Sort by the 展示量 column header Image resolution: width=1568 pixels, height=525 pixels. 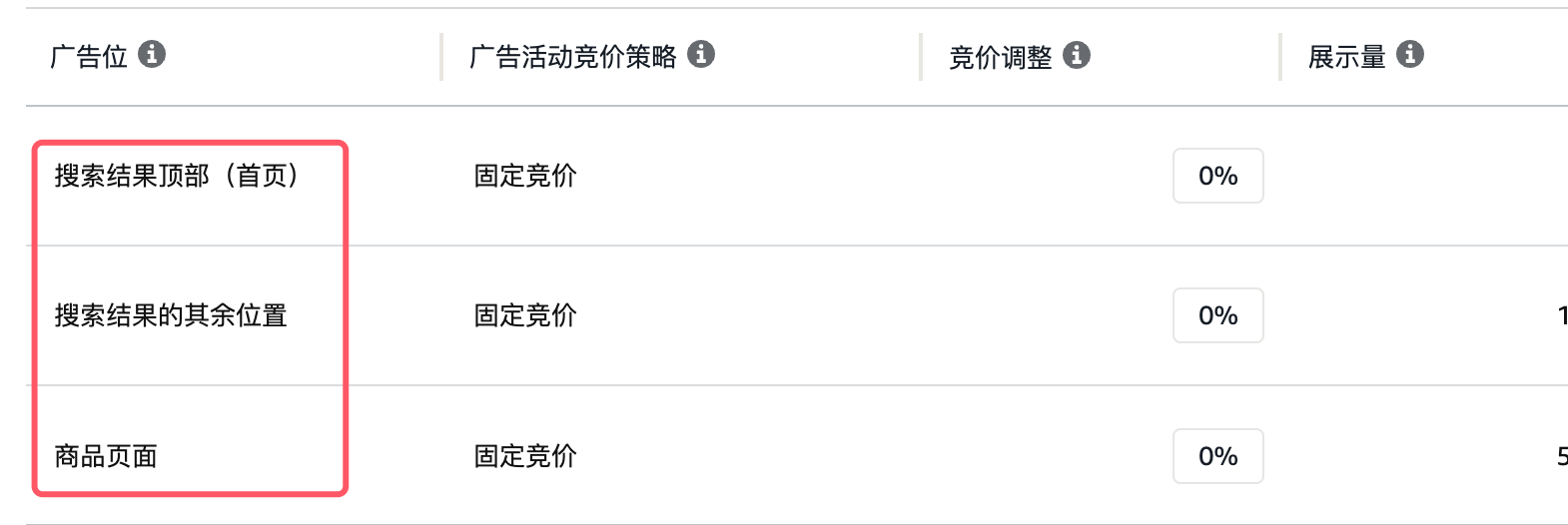(1347, 57)
